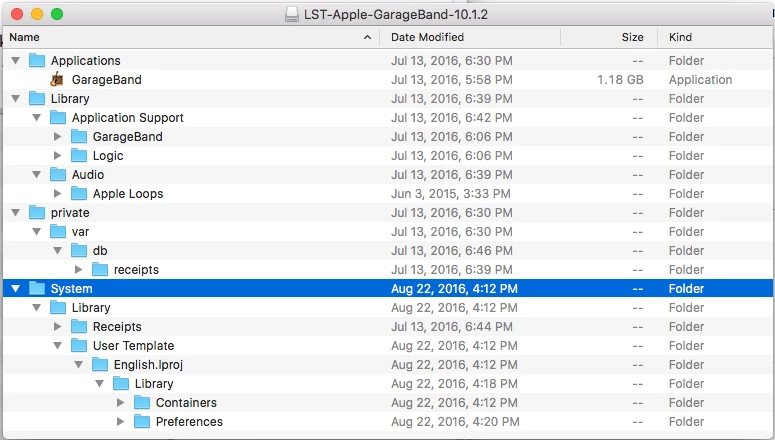Select the Application Support row name
The width and height of the screenshot is (775, 440).
[128, 118]
